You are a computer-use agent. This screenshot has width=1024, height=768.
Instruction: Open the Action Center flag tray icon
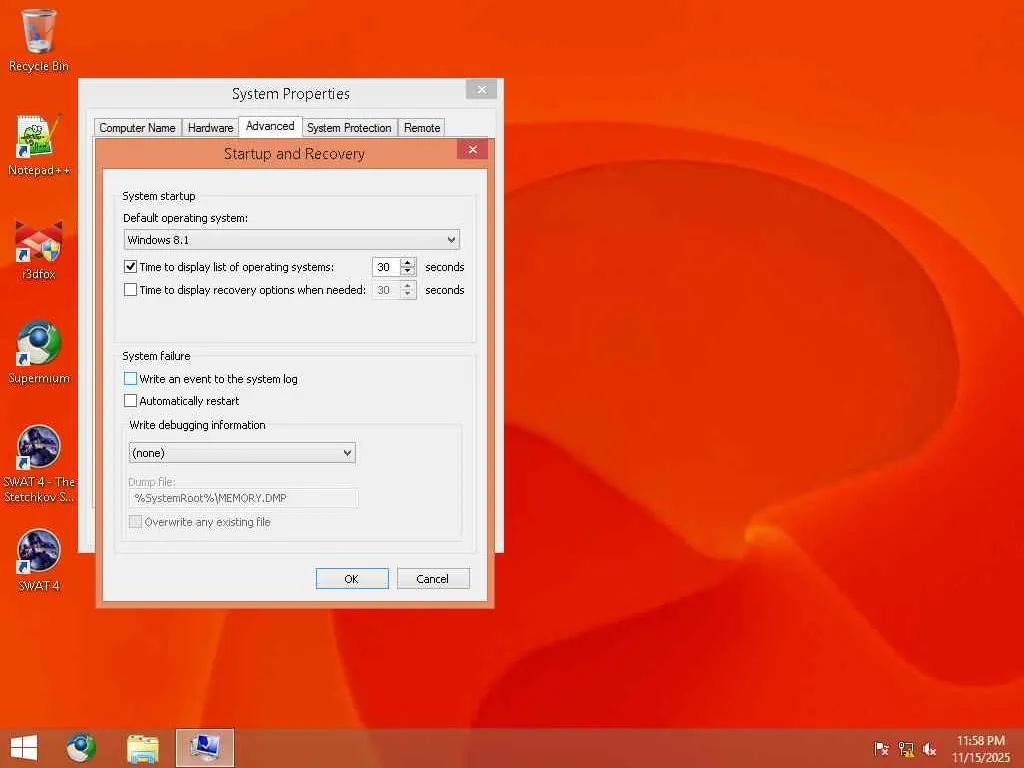coord(881,749)
